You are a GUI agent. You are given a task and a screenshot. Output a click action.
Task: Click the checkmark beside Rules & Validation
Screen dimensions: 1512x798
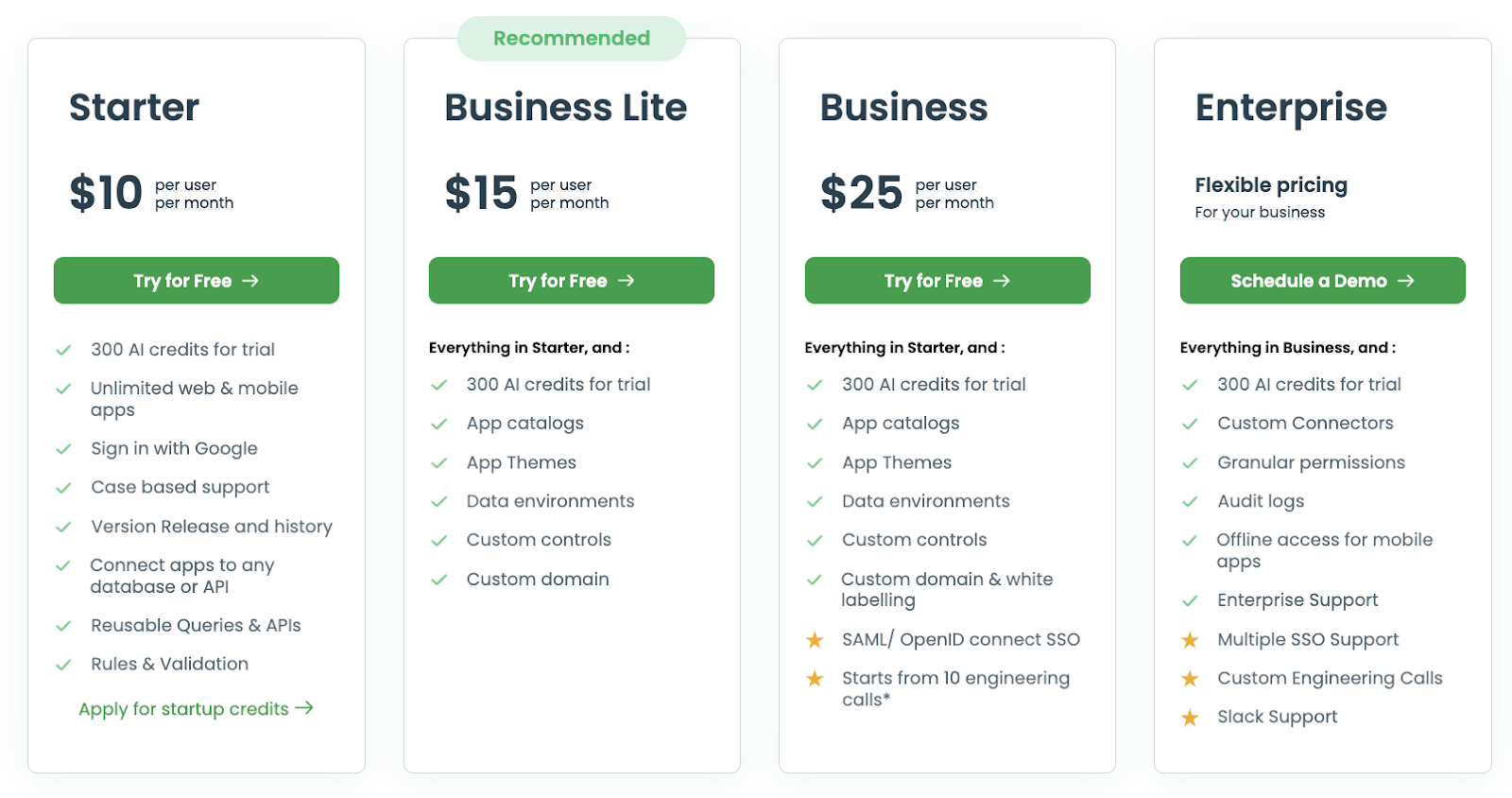click(63, 665)
